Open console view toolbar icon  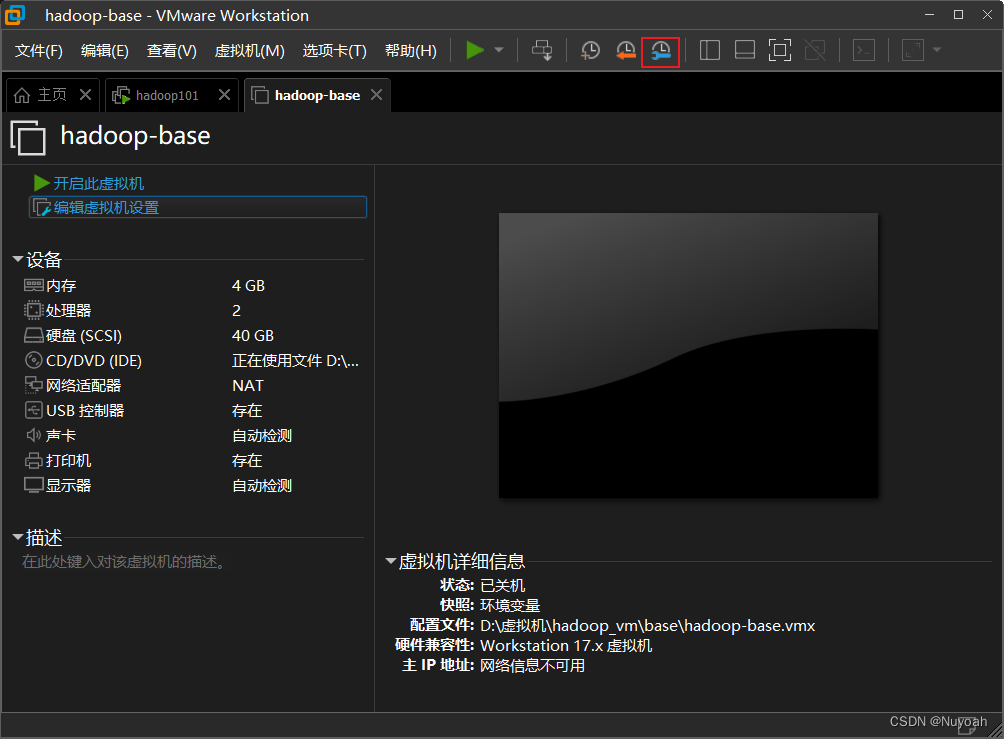coord(864,50)
